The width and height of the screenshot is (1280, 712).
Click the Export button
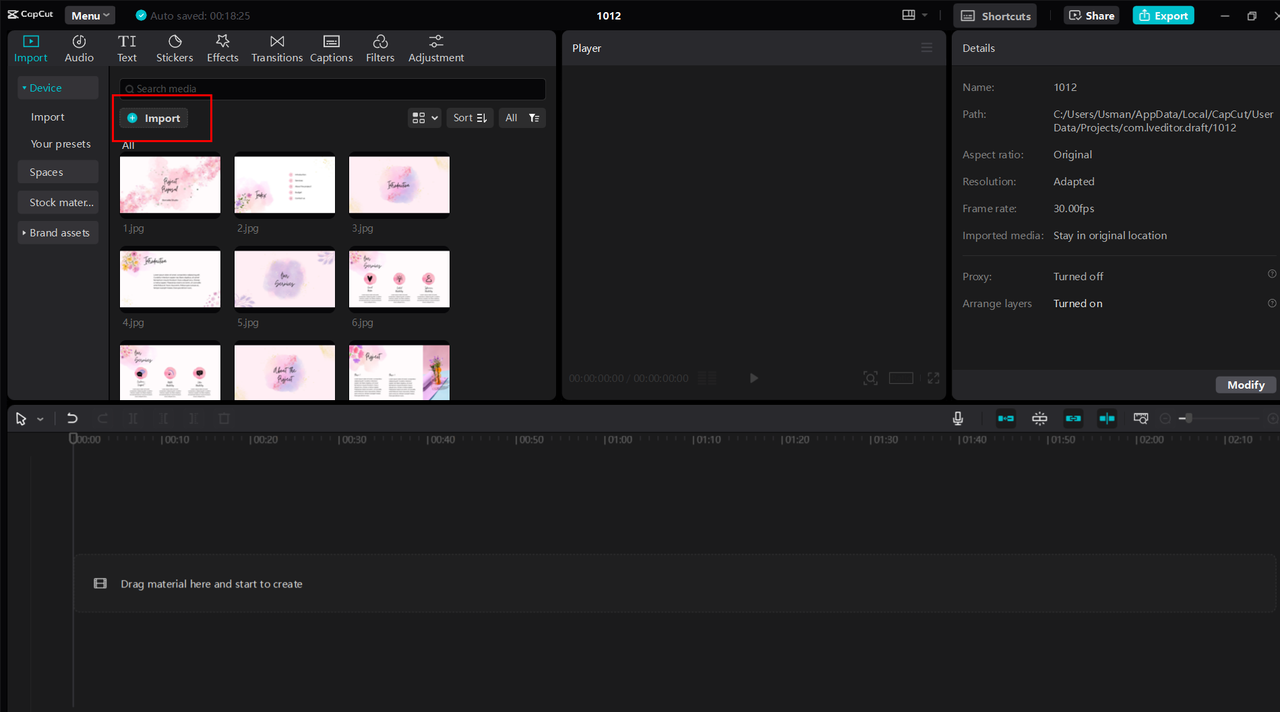tap(1163, 15)
